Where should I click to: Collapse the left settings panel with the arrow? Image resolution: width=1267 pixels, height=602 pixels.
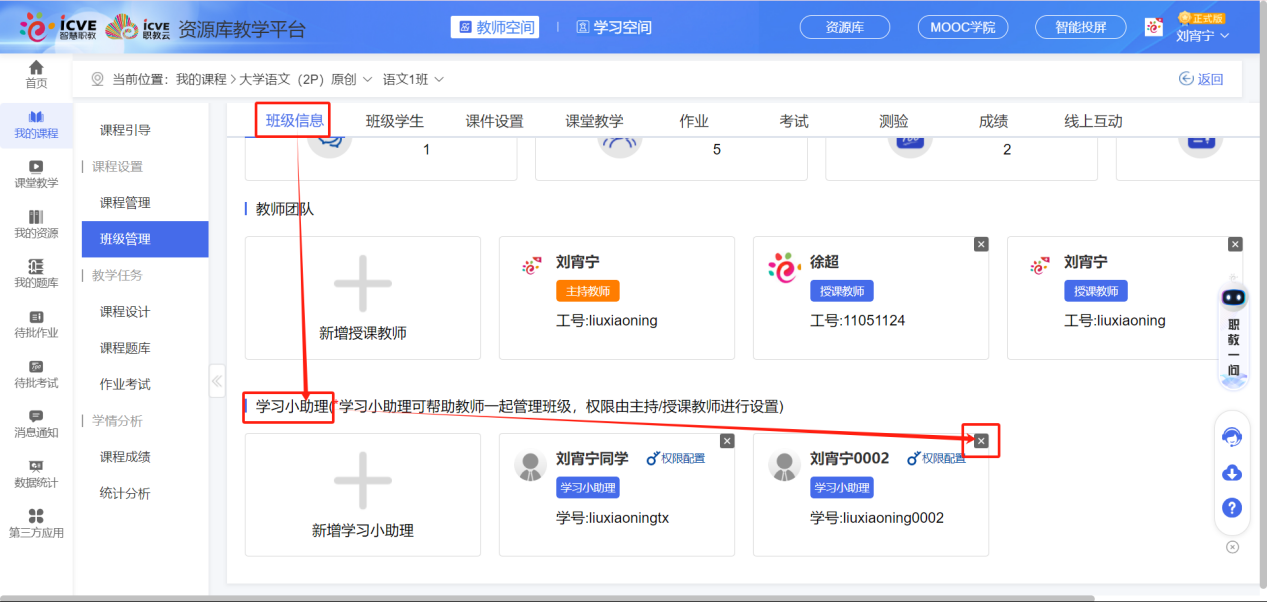click(x=217, y=380)
